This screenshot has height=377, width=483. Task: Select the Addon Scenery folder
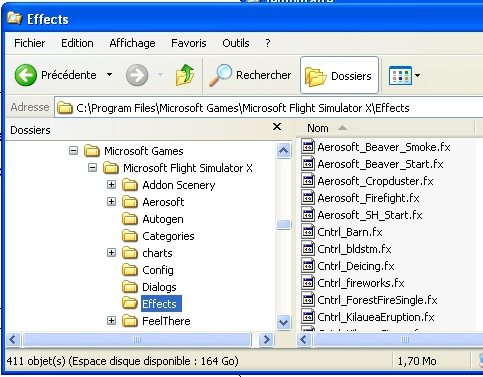(179, 185)
